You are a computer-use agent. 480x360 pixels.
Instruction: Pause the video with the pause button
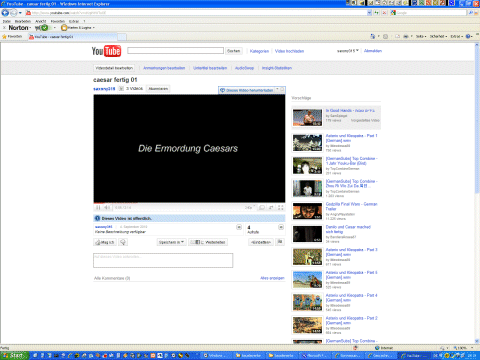click(98, 207)
